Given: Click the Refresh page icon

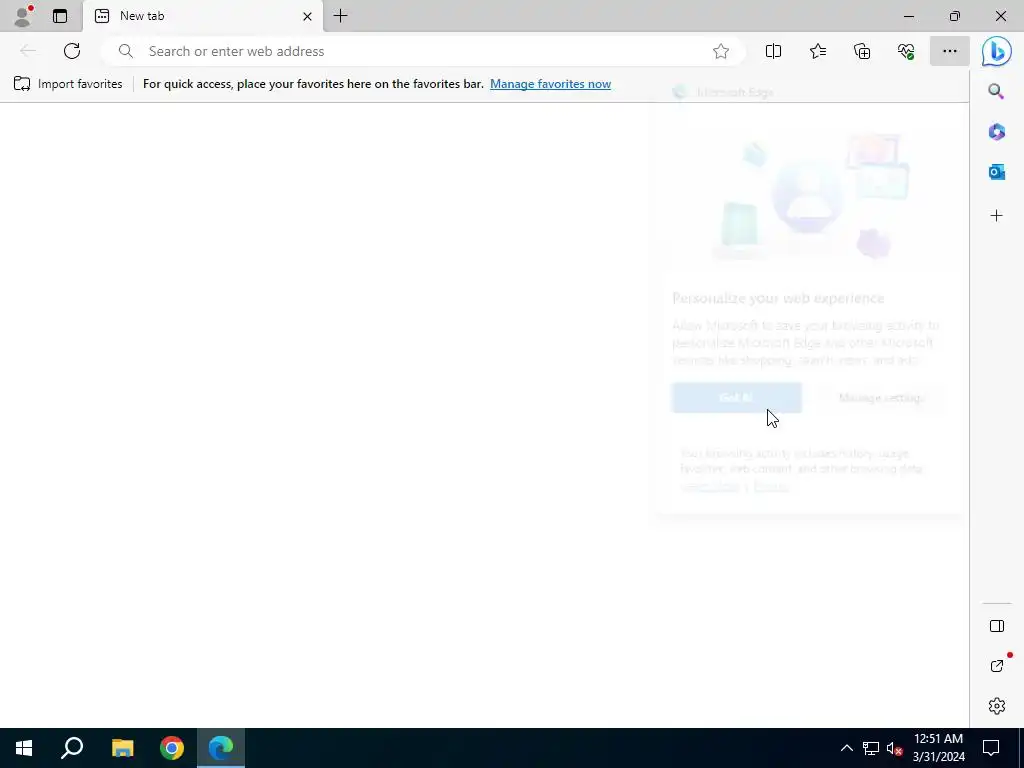Looking at the screenshot, I should (72, 51).
